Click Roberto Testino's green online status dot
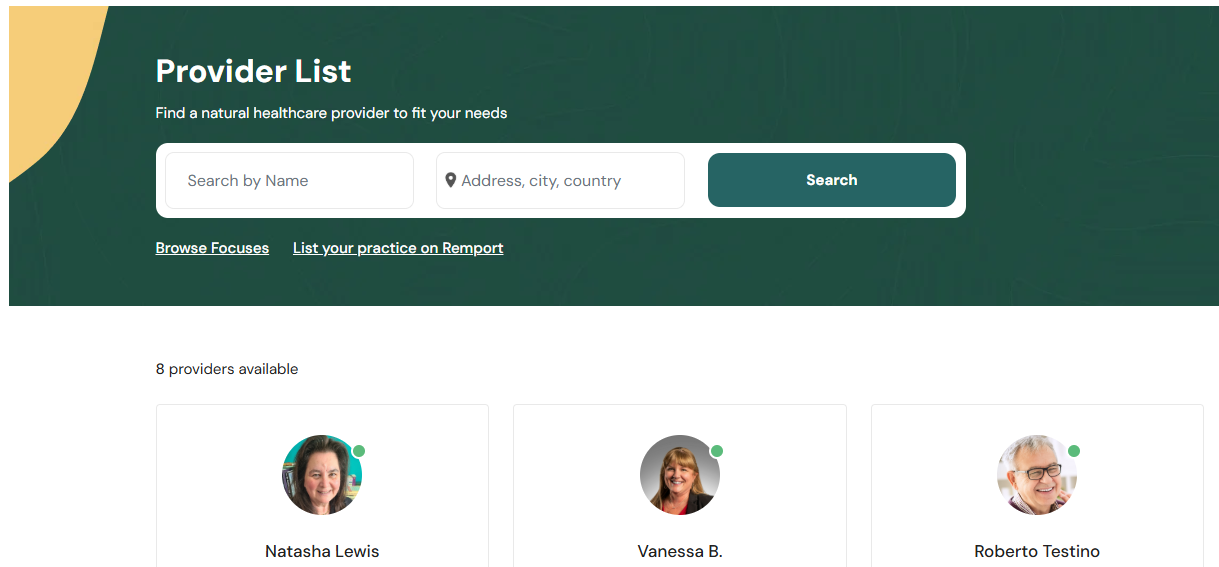This screenshot has height=567, width=1219. [x=1074, y=451]
